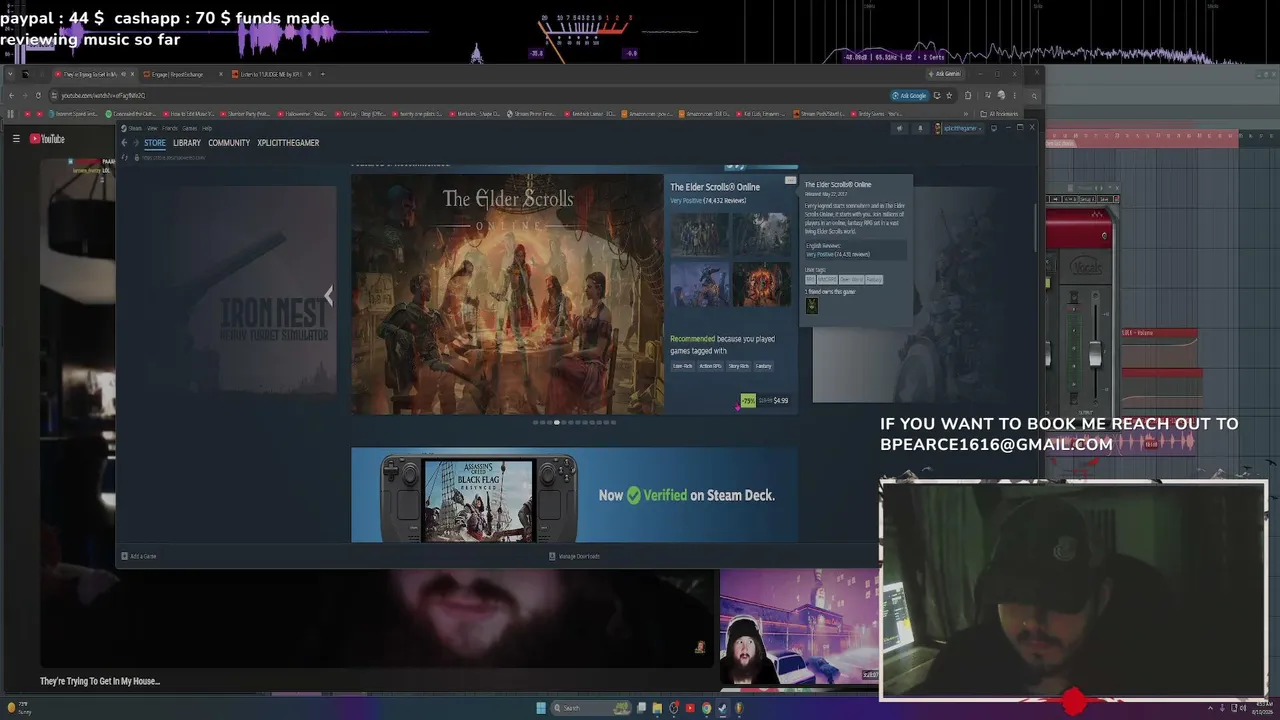Open the XPLICITTHEGAMER profile tab

tap(288, 143)
